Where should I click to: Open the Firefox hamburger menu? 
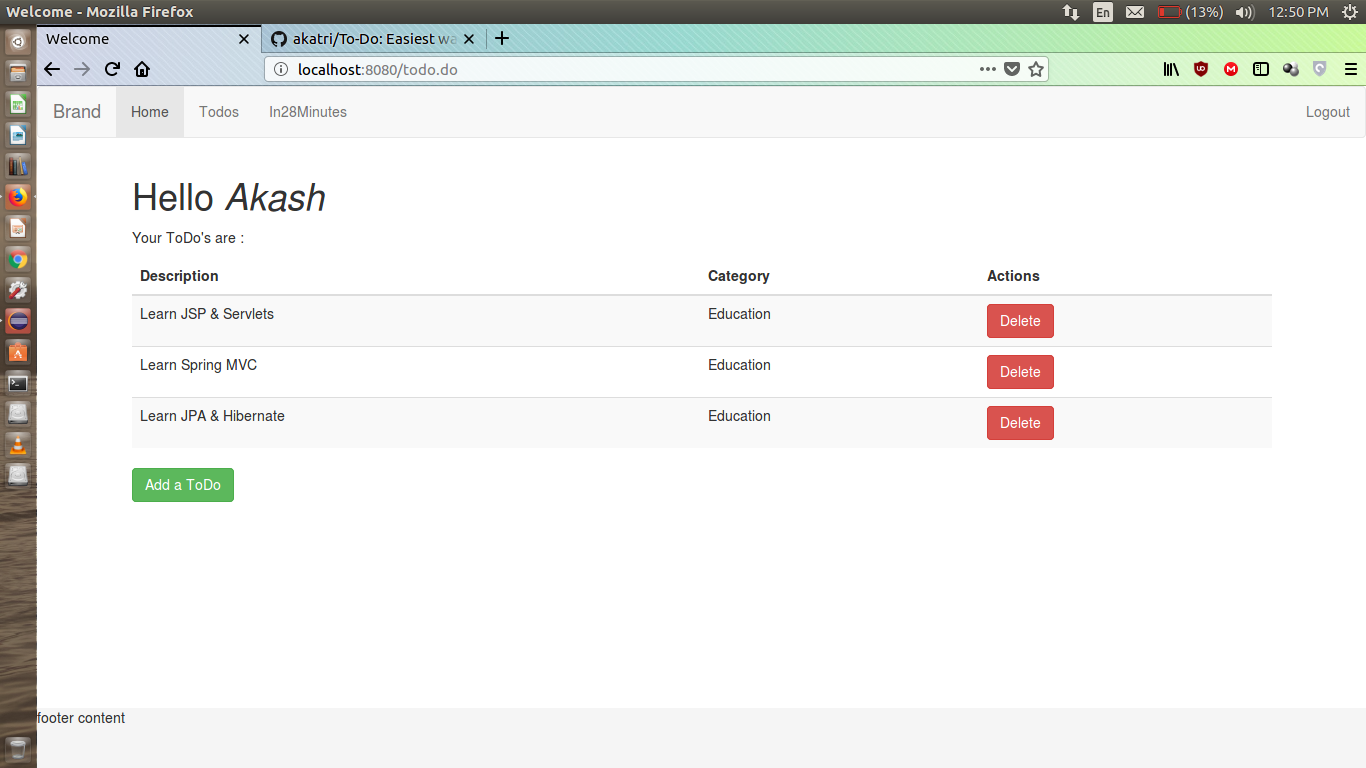[x=1351, y=69]
